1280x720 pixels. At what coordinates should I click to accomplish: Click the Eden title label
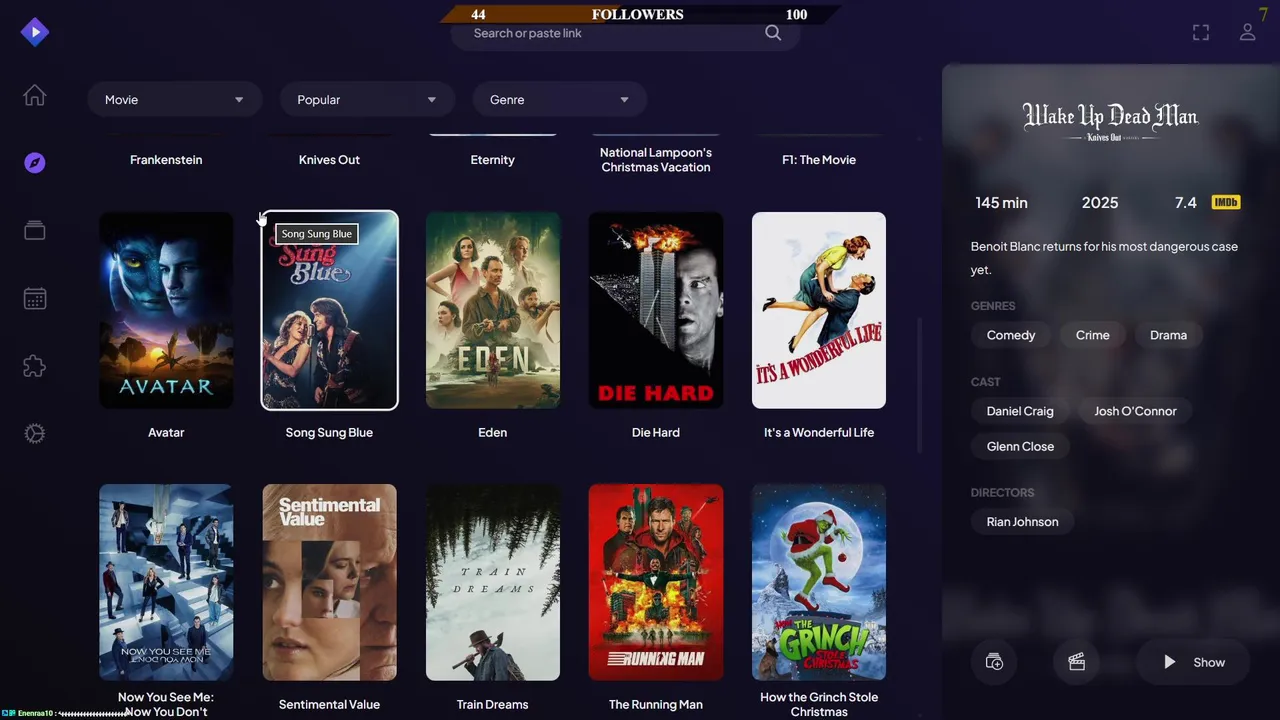(493, 433)
